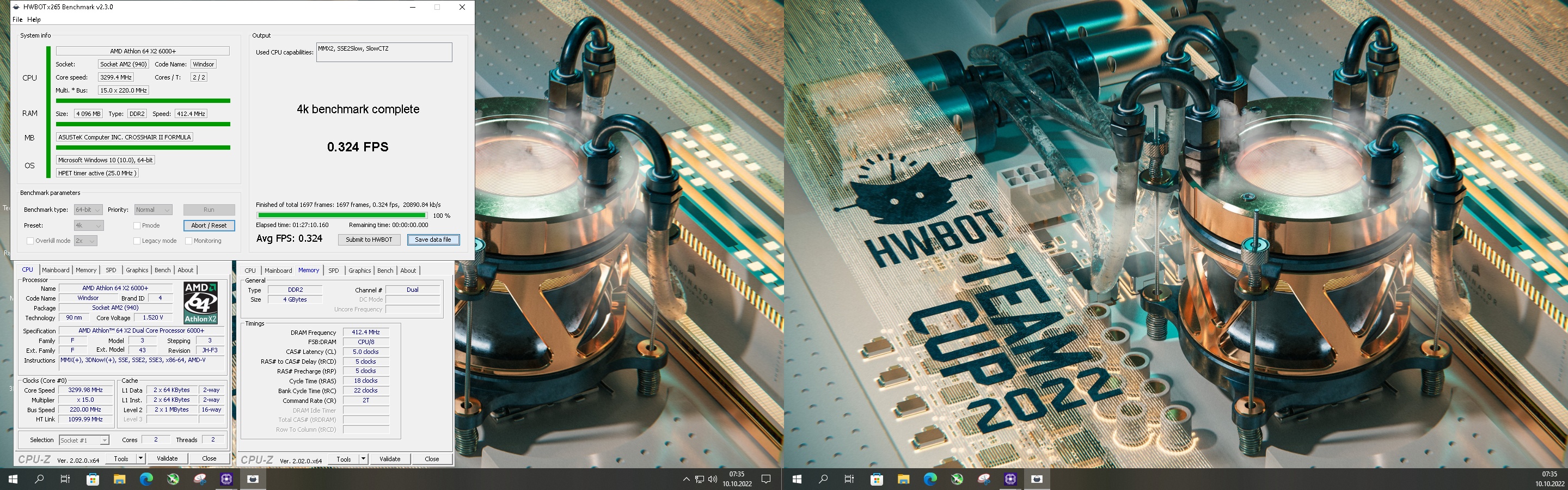1568x490 pixels.
Task: Open the green arrow app on left taskbar
Action: [x=173, y=479]
